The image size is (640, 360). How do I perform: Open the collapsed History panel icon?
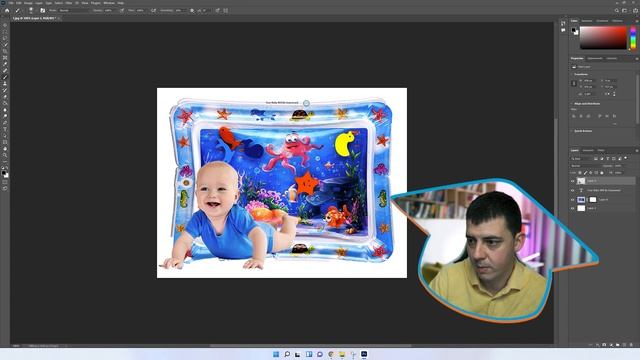coord(563,23)
